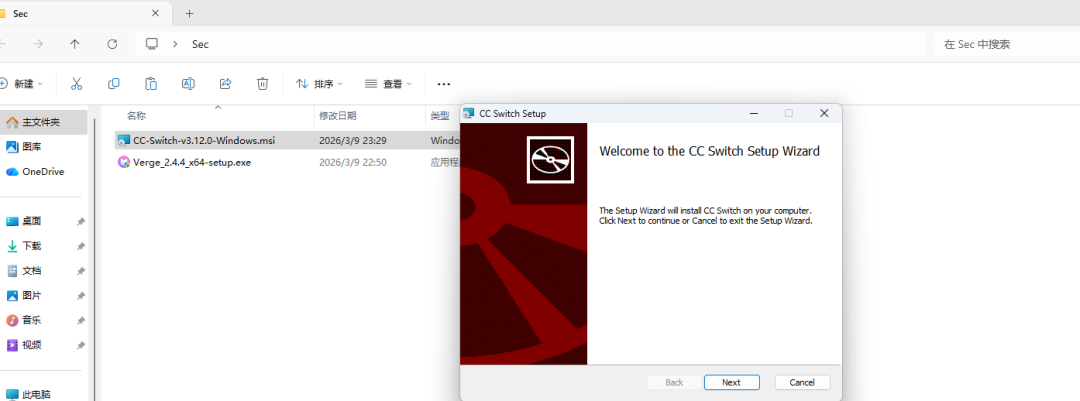
Task: Click the Cut scissors icon in Explorer toolbar
Action: click(76, 83)
